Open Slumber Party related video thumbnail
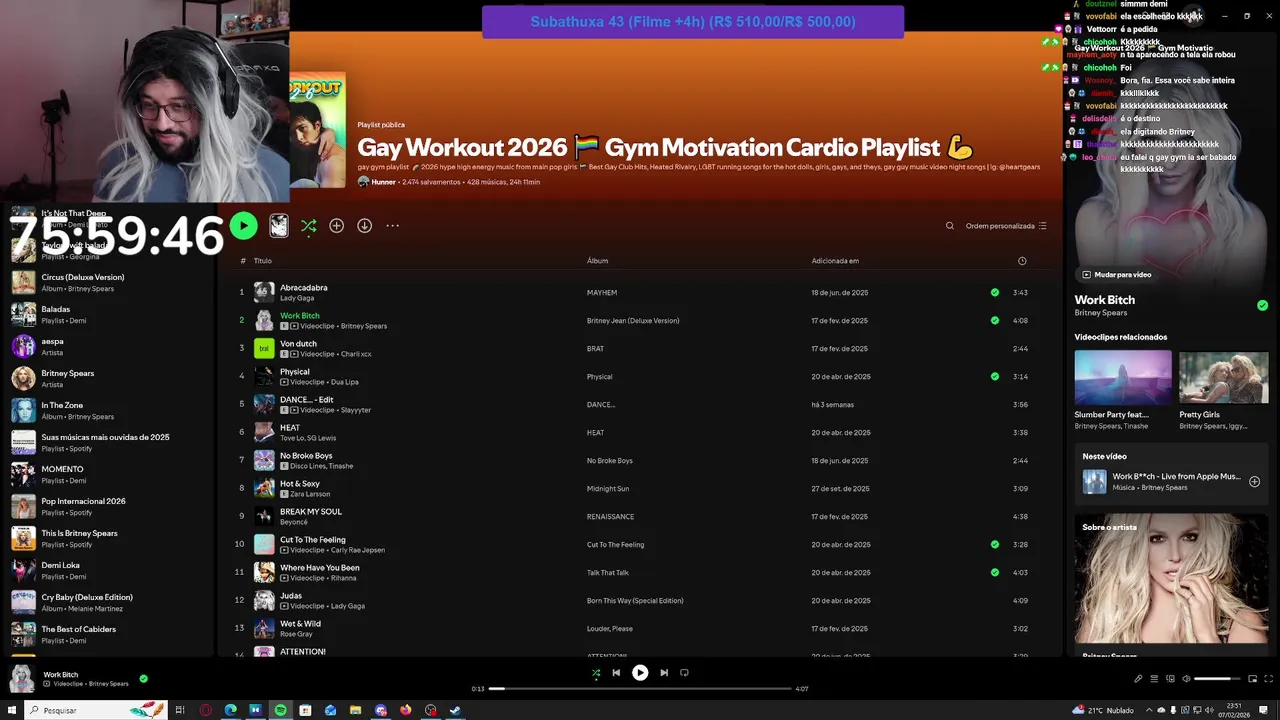1280x720 pixels. pyautogui.click(x=1123, y=377)
